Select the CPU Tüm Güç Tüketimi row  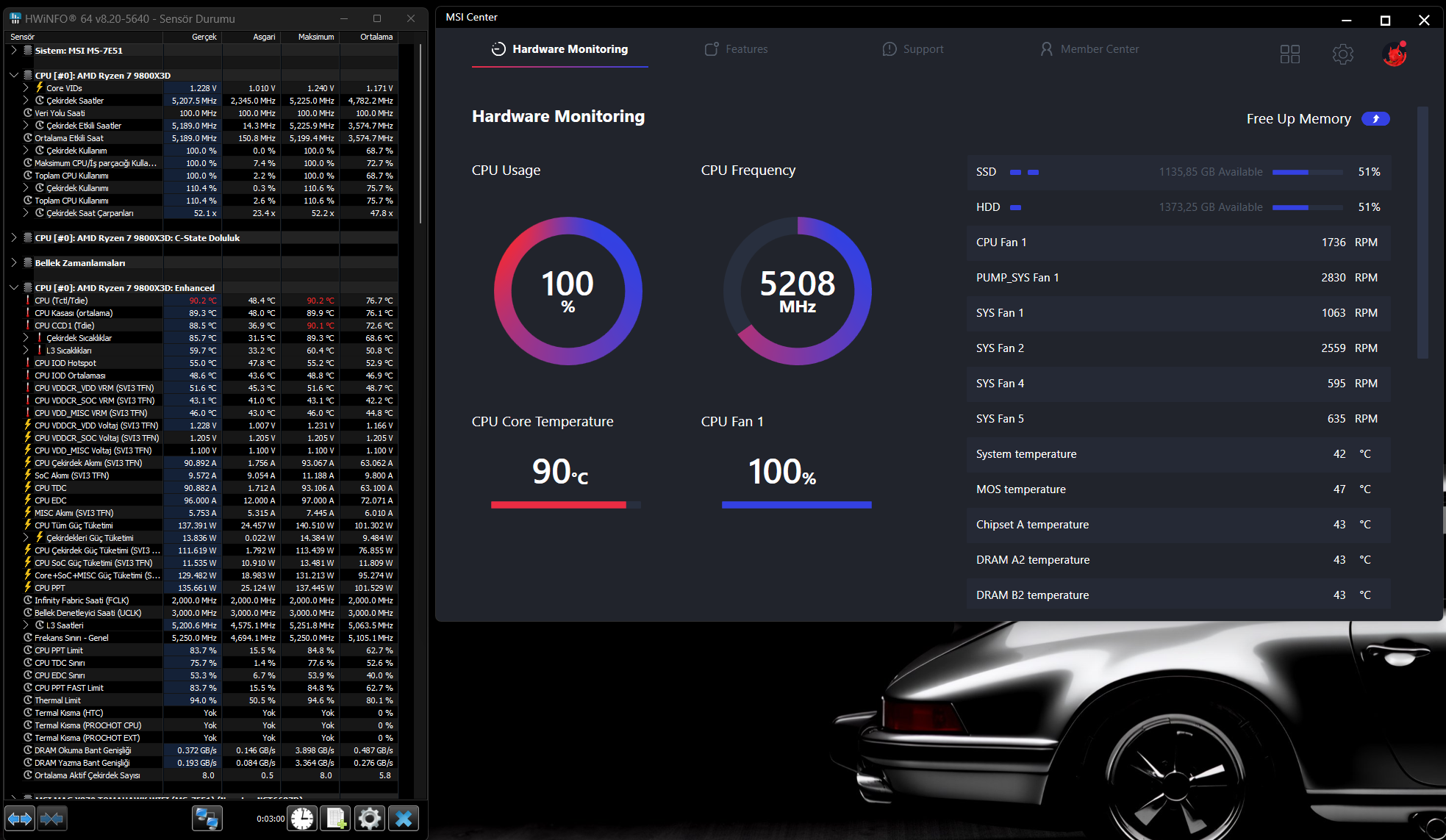coord(202,525)
